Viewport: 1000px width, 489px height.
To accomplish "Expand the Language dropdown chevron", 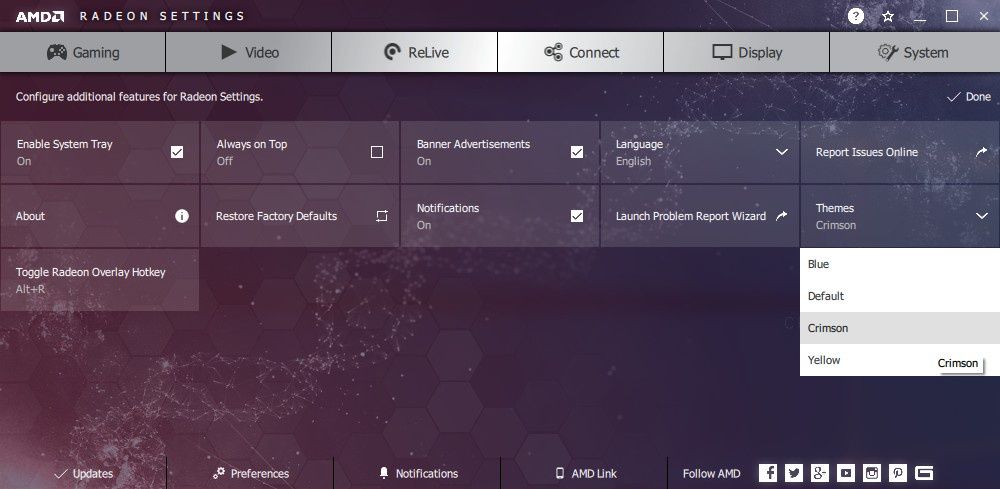I will tap(782, 152).
